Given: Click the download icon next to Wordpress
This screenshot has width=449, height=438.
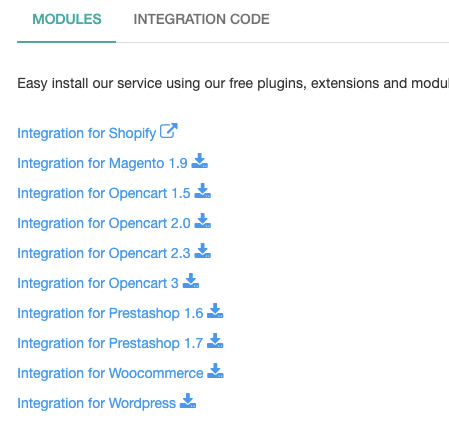Looking at the screenshot, I should click(188, 401).
